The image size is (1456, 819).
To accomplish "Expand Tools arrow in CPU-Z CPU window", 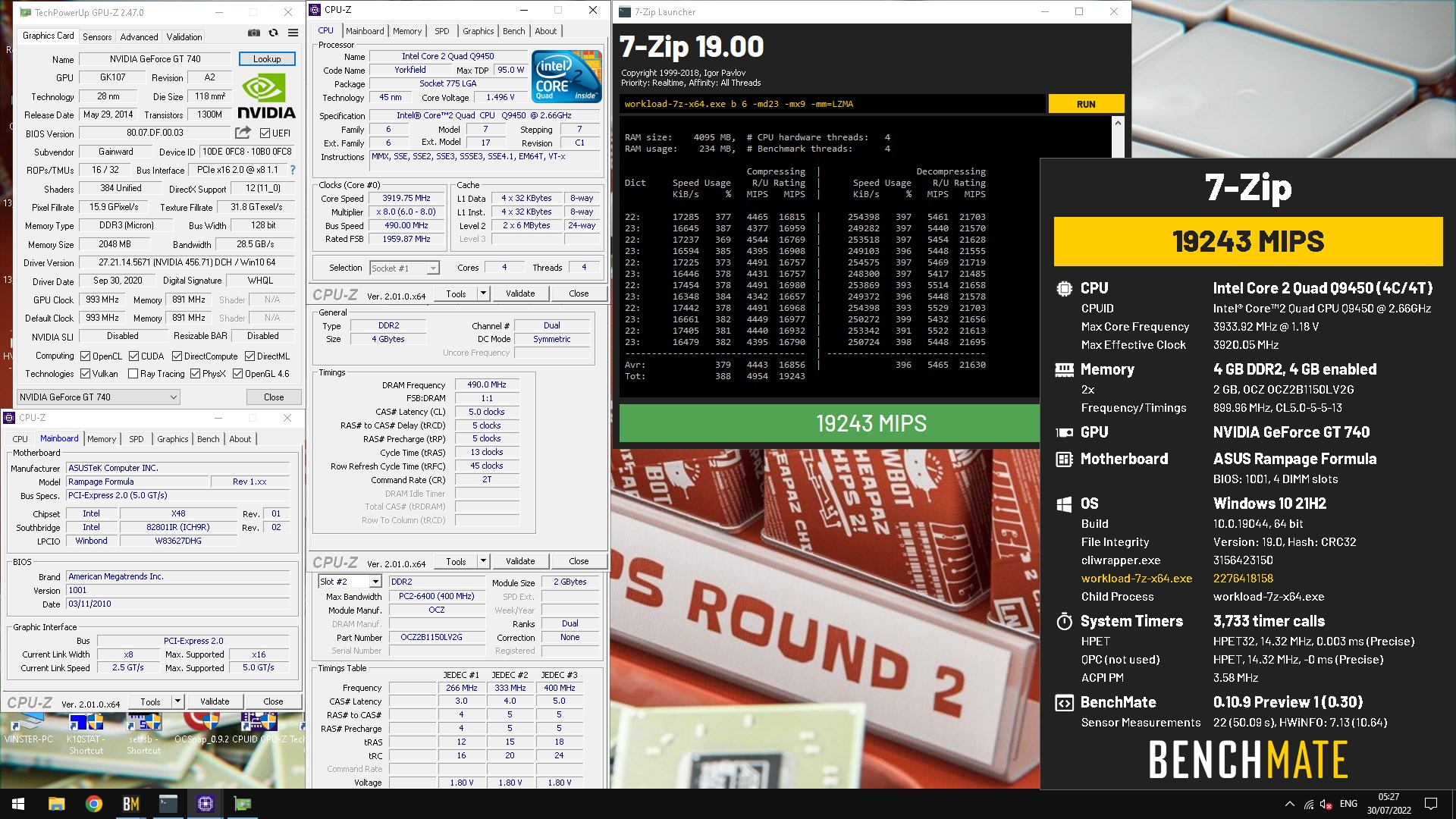I will click(x=482, y=293).
